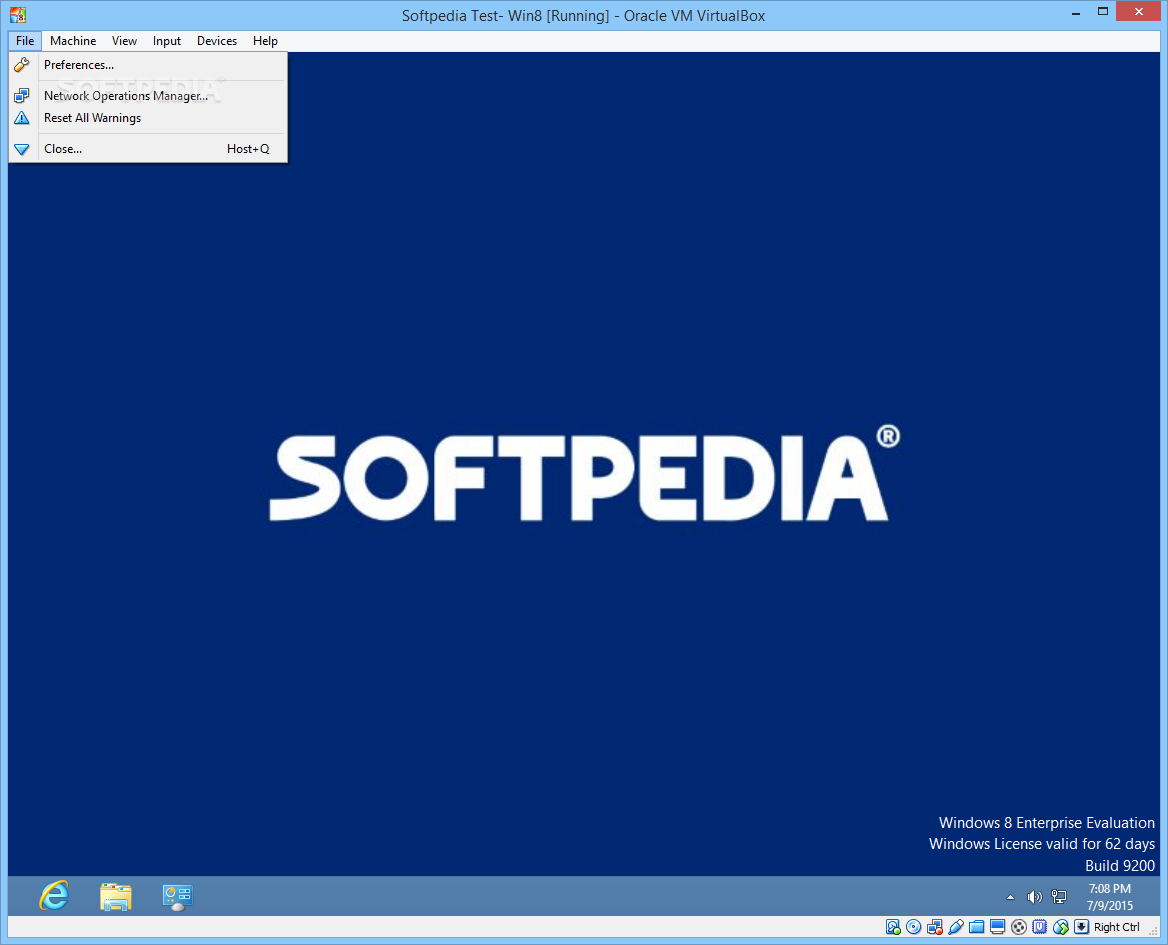Viewport: 1168px width, 945px height.
Task: Click the CPU virtualization features chip icon
Action: tap(1040, 927)
